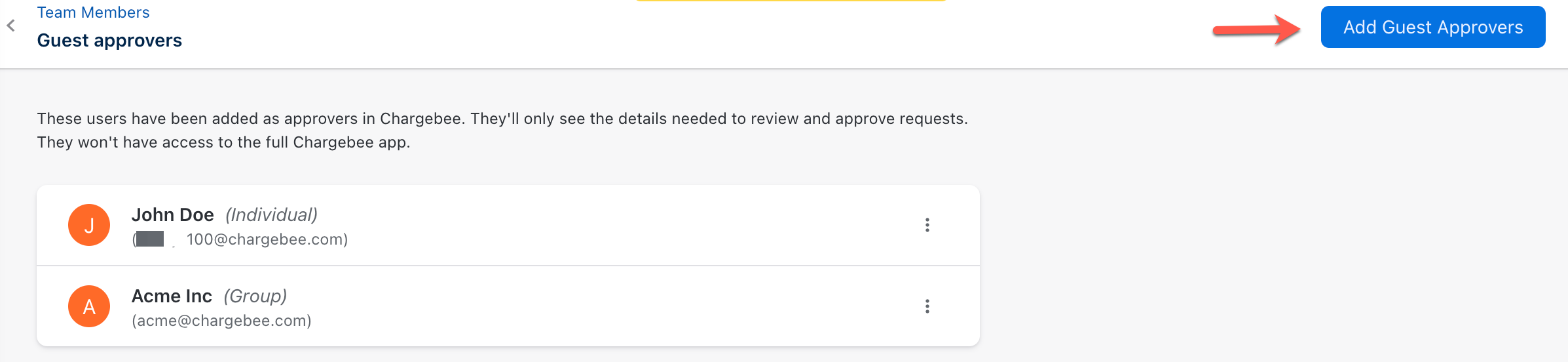This screenshot has width=1568, height=362.
Task: Open the Team Members breadcrumb link
Action: (93, 12)
